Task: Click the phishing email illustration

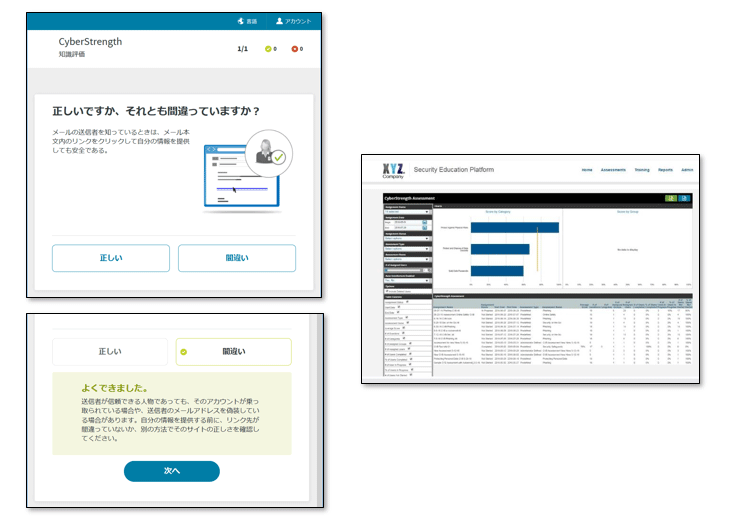Action: [x=243, y=174]
